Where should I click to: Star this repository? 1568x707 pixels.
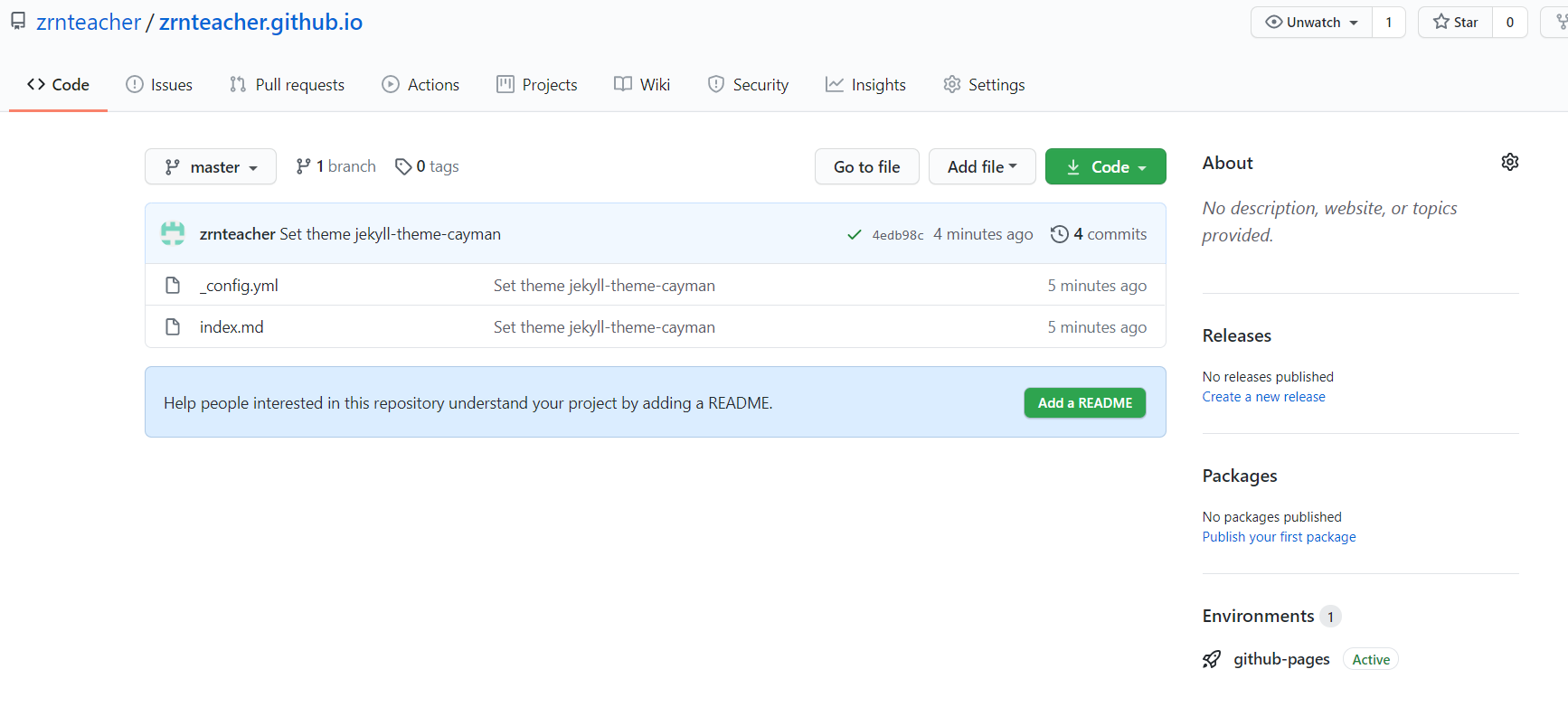[1455, 23]
